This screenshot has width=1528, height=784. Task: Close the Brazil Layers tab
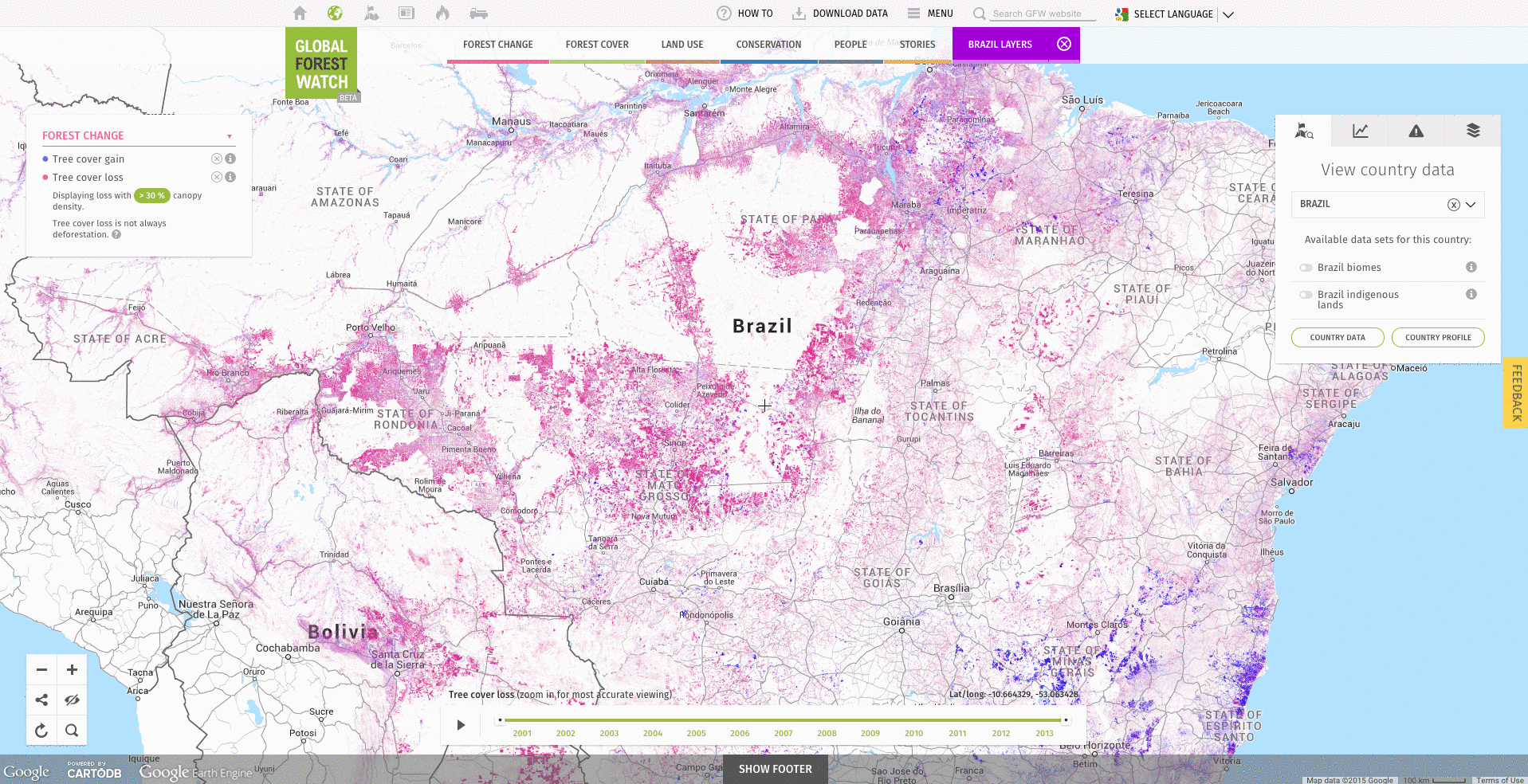click(1064, 44)
